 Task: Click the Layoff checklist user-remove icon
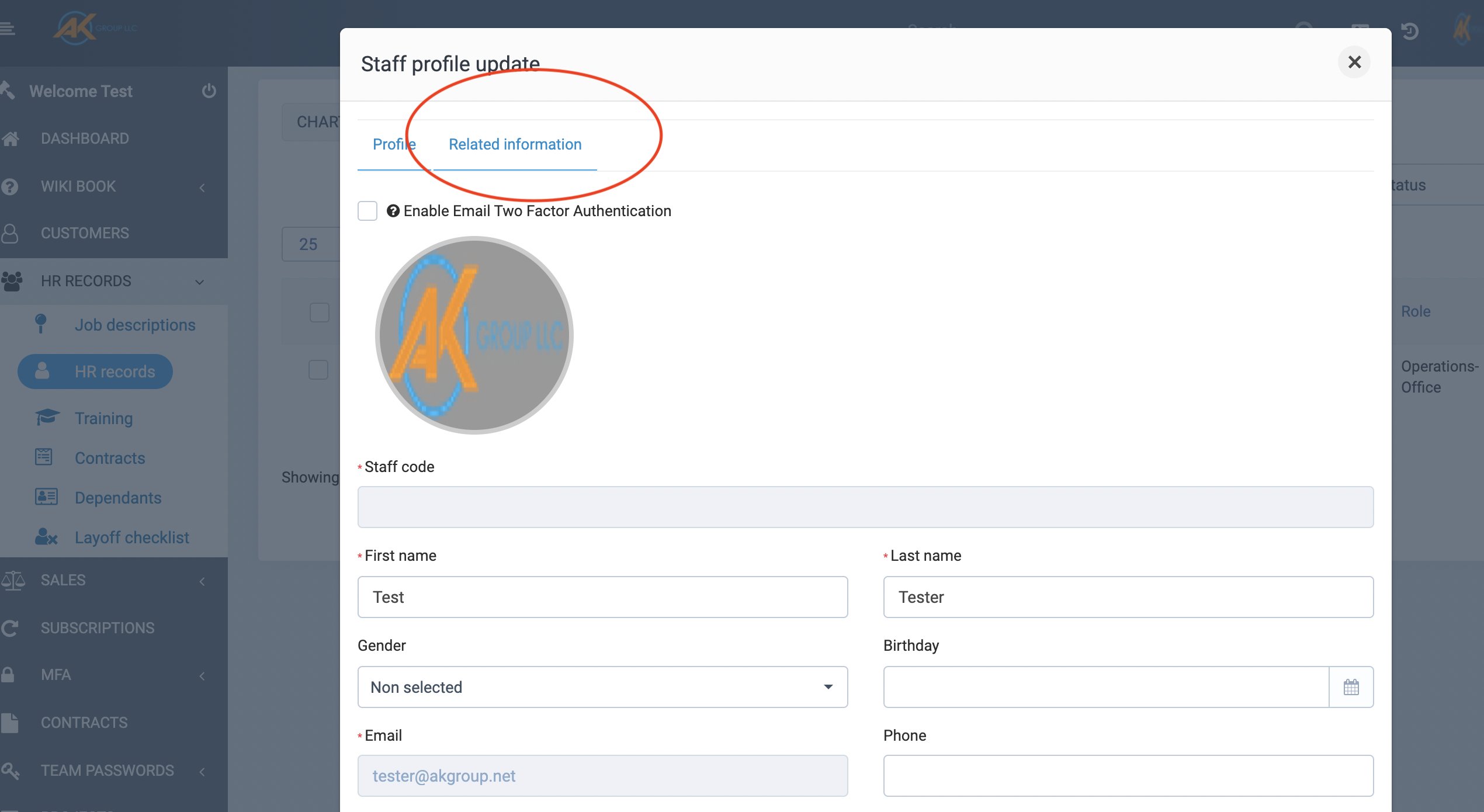tap(46, 536)
